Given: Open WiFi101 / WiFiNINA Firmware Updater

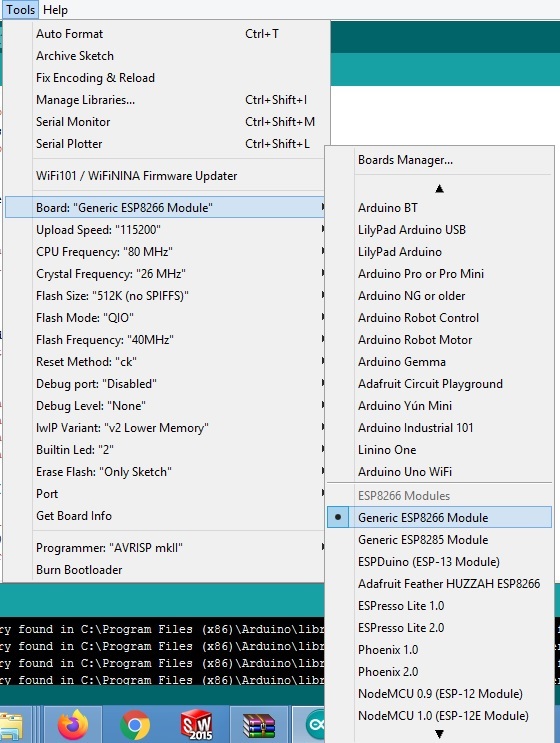Looking at the screenshot, I should (x=165, y=176).
